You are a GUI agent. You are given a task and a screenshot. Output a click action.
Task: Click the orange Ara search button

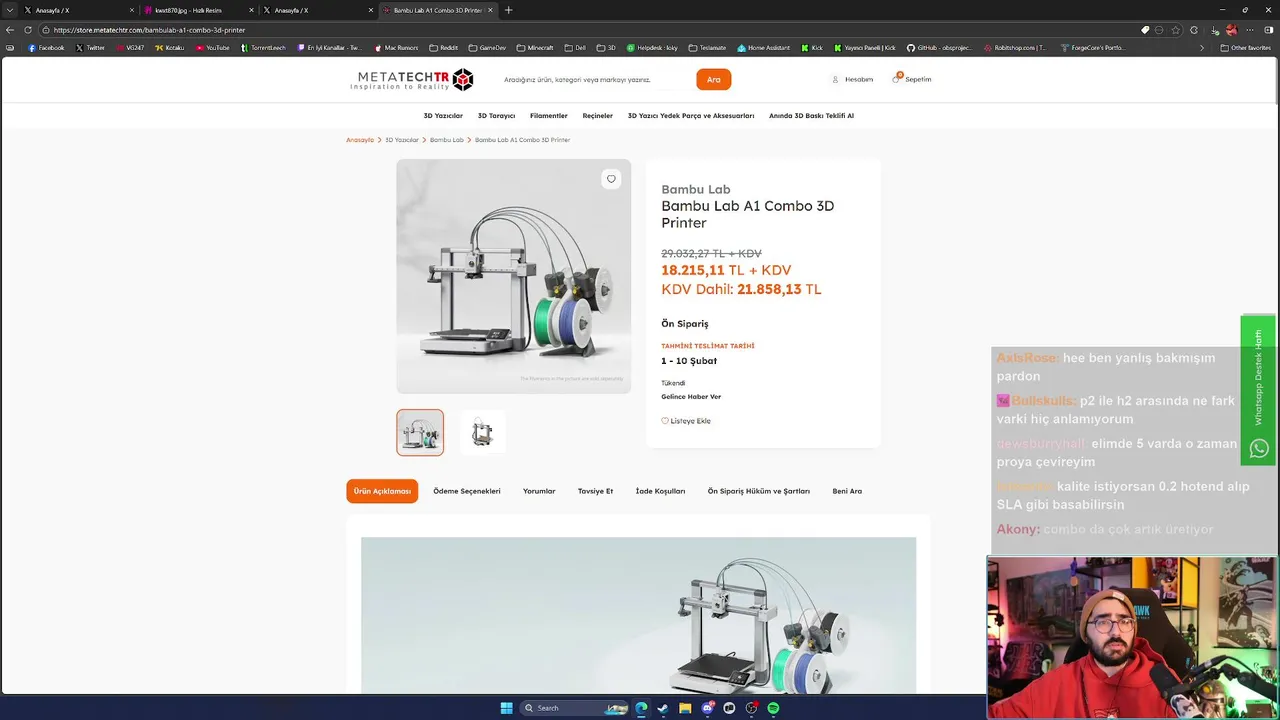click(713, 79)
